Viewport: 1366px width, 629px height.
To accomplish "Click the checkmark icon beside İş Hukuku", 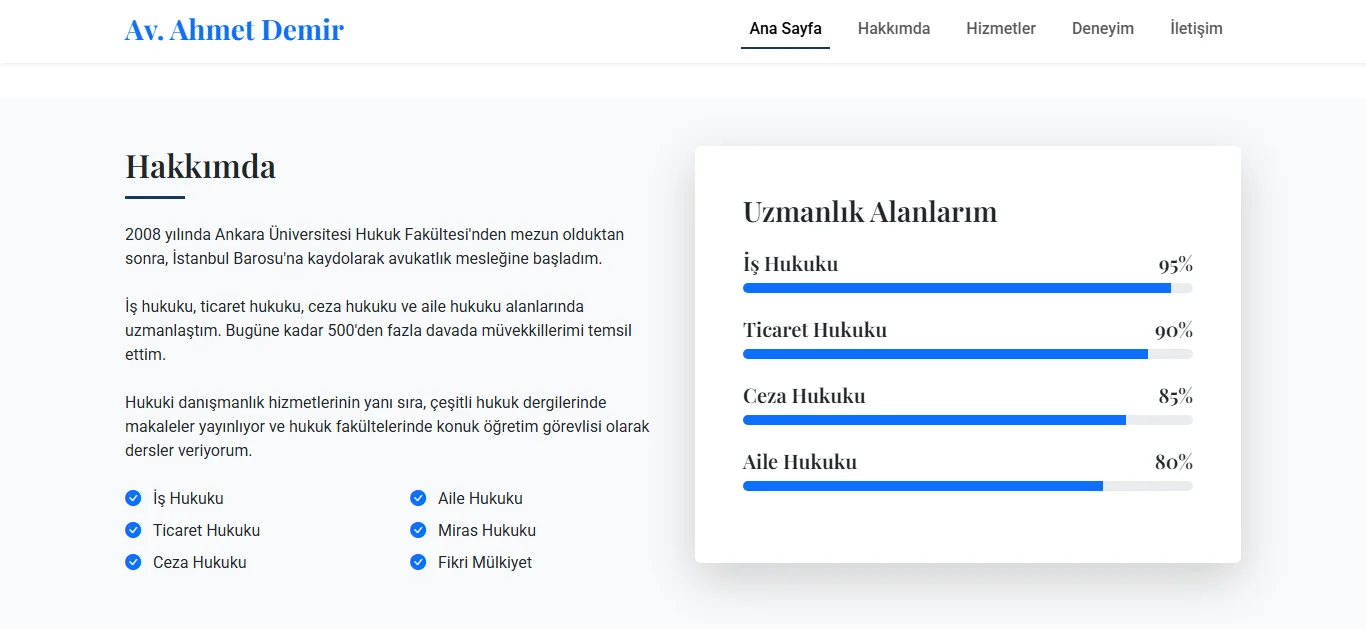I will [x=133, y=498].
